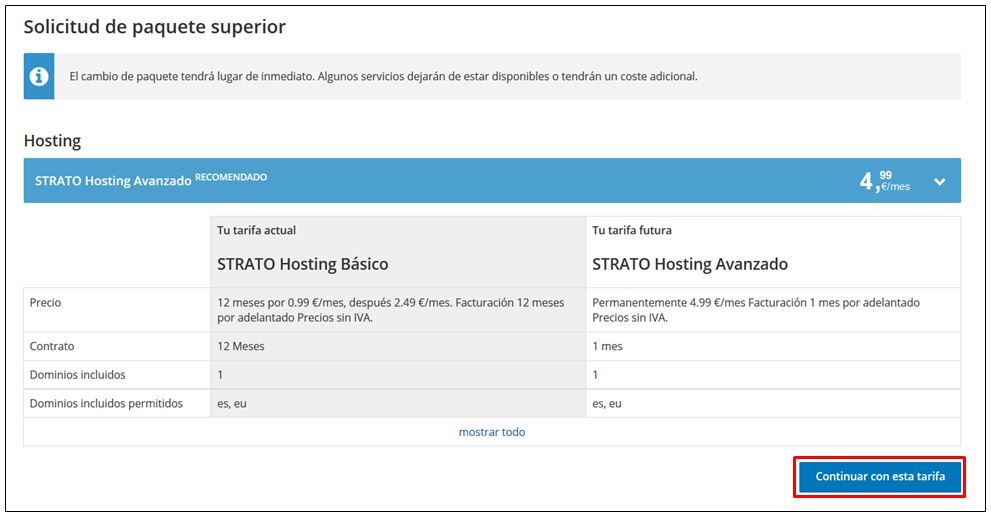The image size is (991, 519).
Task: Click the RECOMENDADO badge
Action: 231,177
